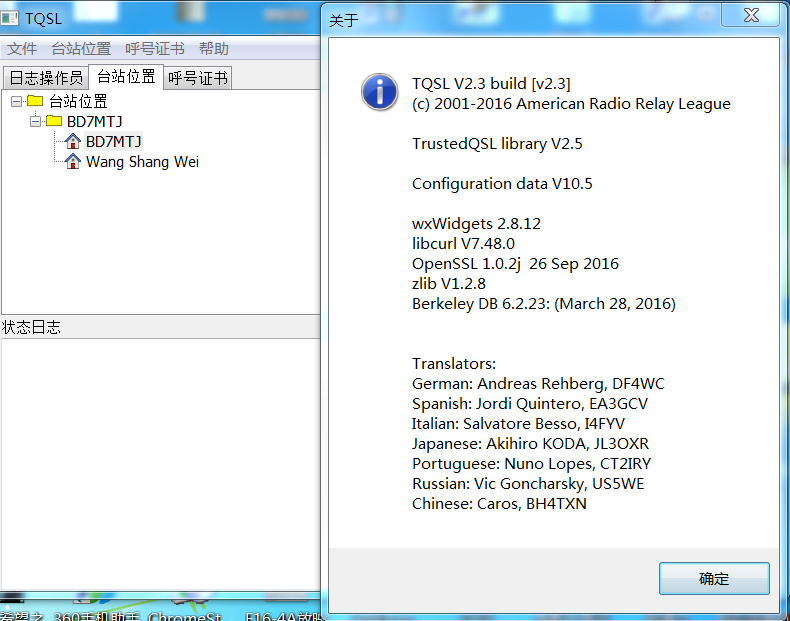Click the German translator Andreas Rehberg line
This screenshot has height=621, width=790.
tap(539, 384)
